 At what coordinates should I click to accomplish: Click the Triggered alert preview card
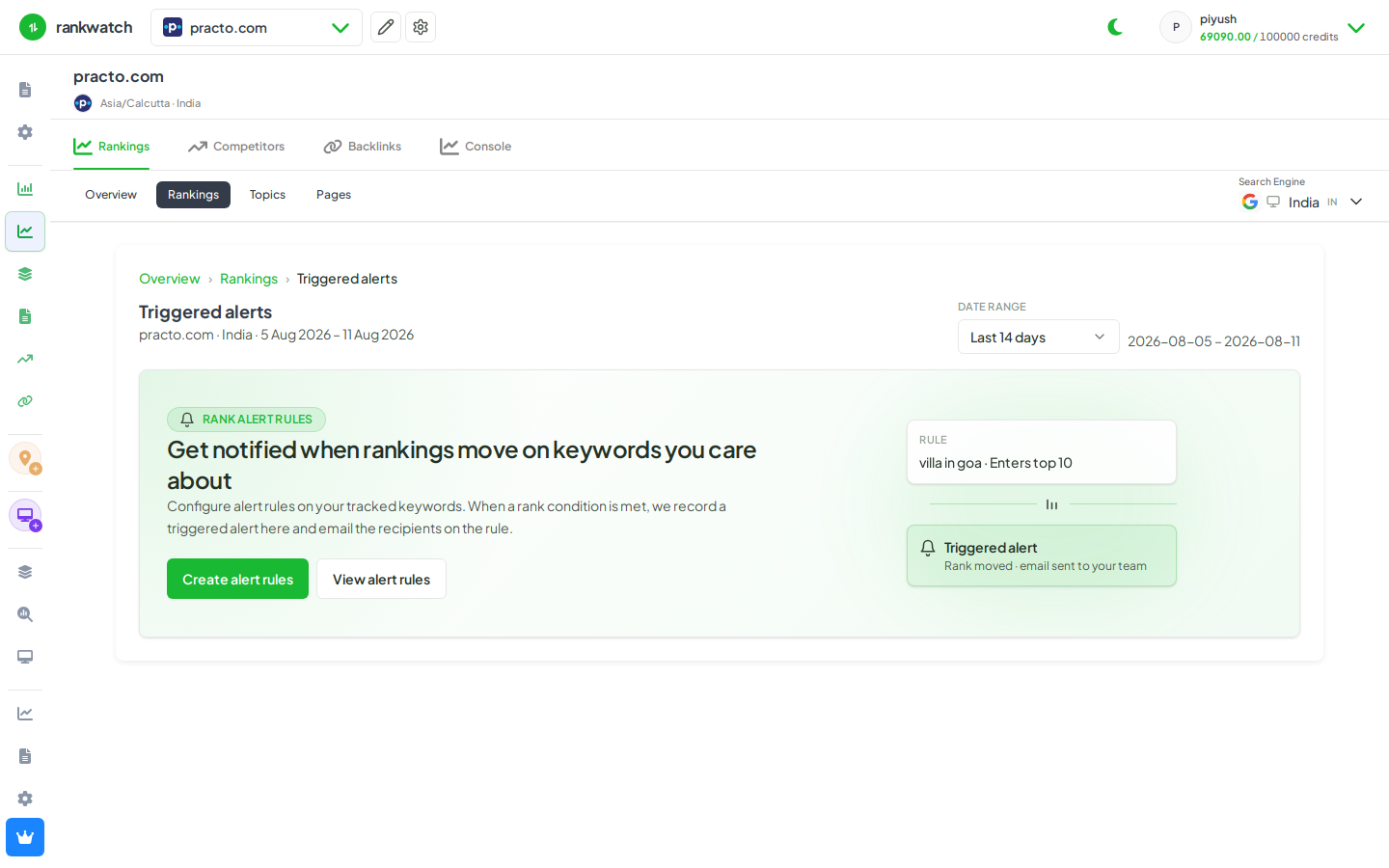tap(1042, 556)
